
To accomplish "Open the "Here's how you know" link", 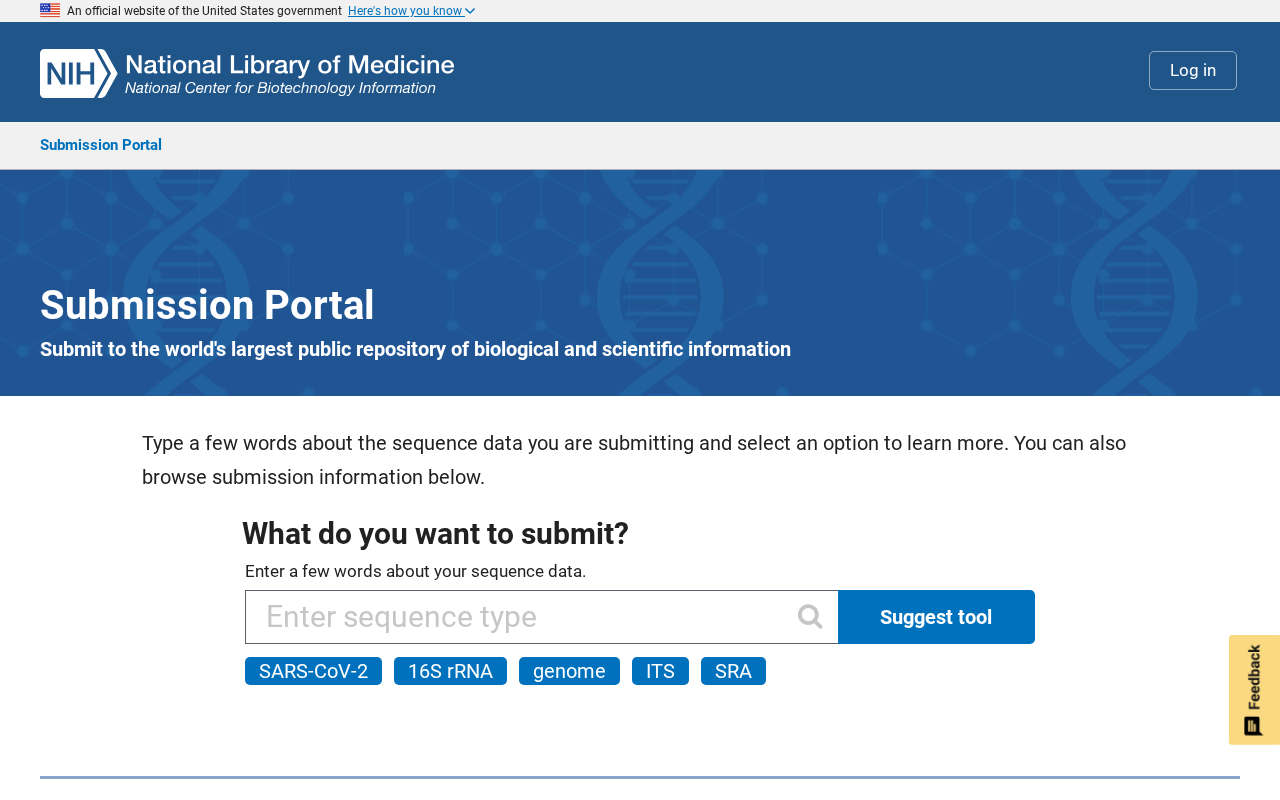I will 405,11.
